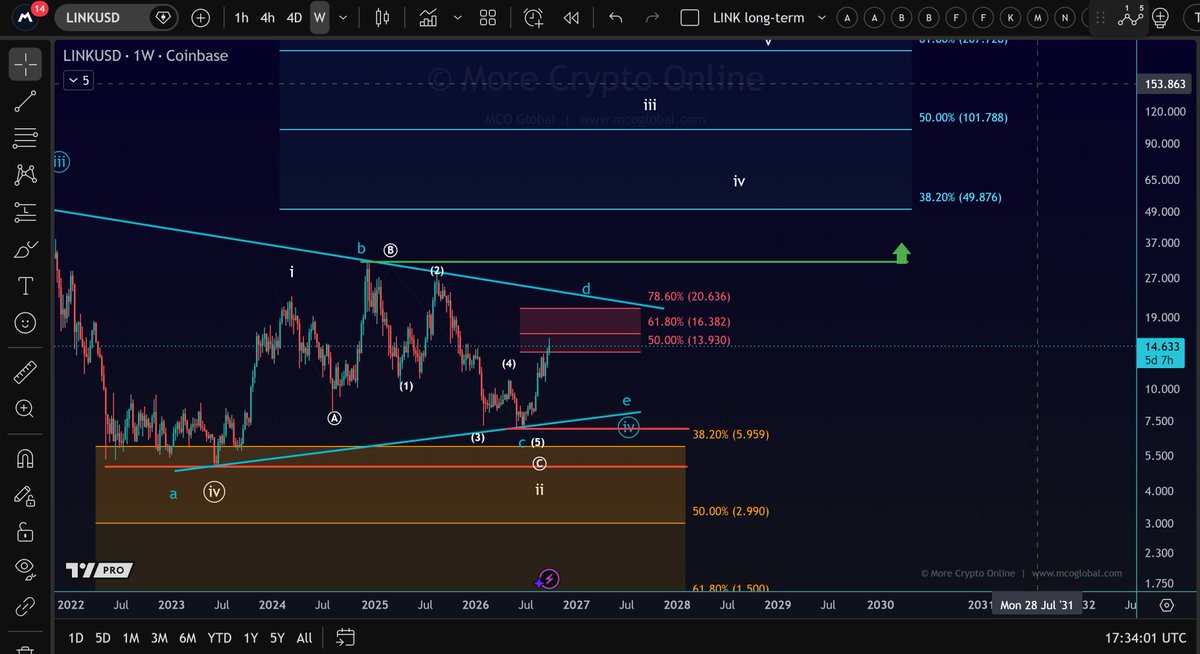Click the 78.60% (20.636) Fibonacci label
Screen dimensions: 1200x654
click(x=688, y=297)
